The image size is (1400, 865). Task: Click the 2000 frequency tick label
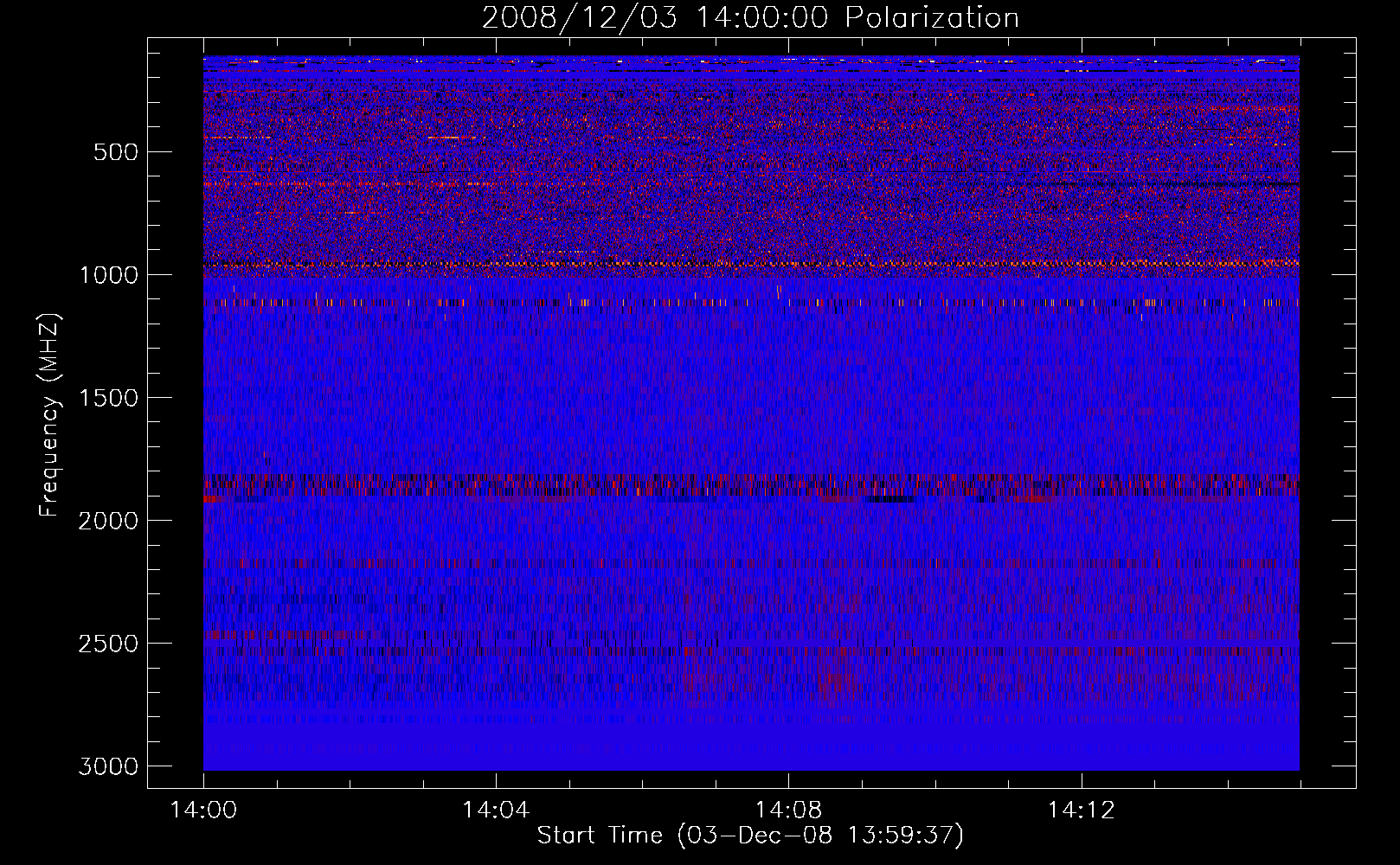point(108,521)
